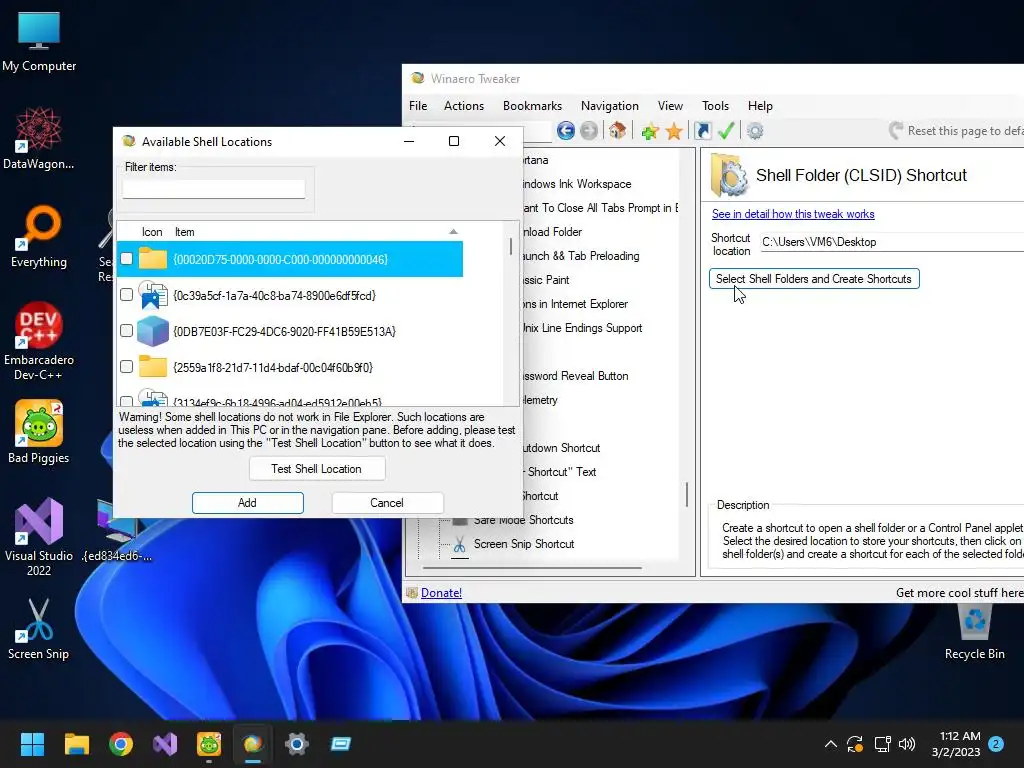Image resolution: width=1024 pixels, height=768 pixels.
Task: Open the File menu in Winaero Tweaker
Action: 418,106
